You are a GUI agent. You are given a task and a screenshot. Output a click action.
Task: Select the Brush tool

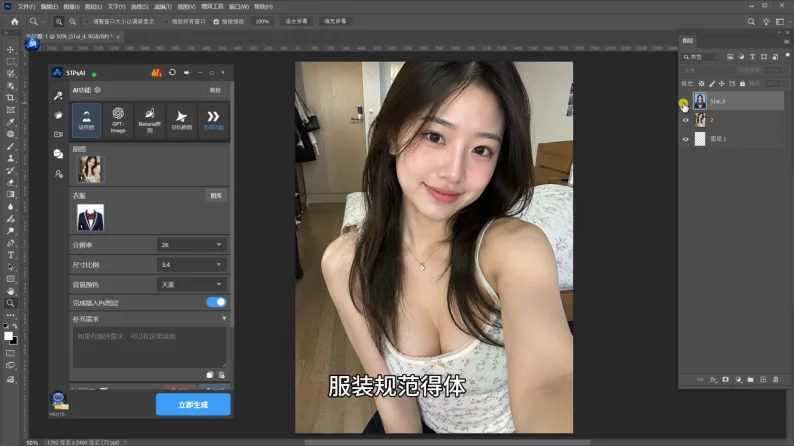tap(11, 146)
